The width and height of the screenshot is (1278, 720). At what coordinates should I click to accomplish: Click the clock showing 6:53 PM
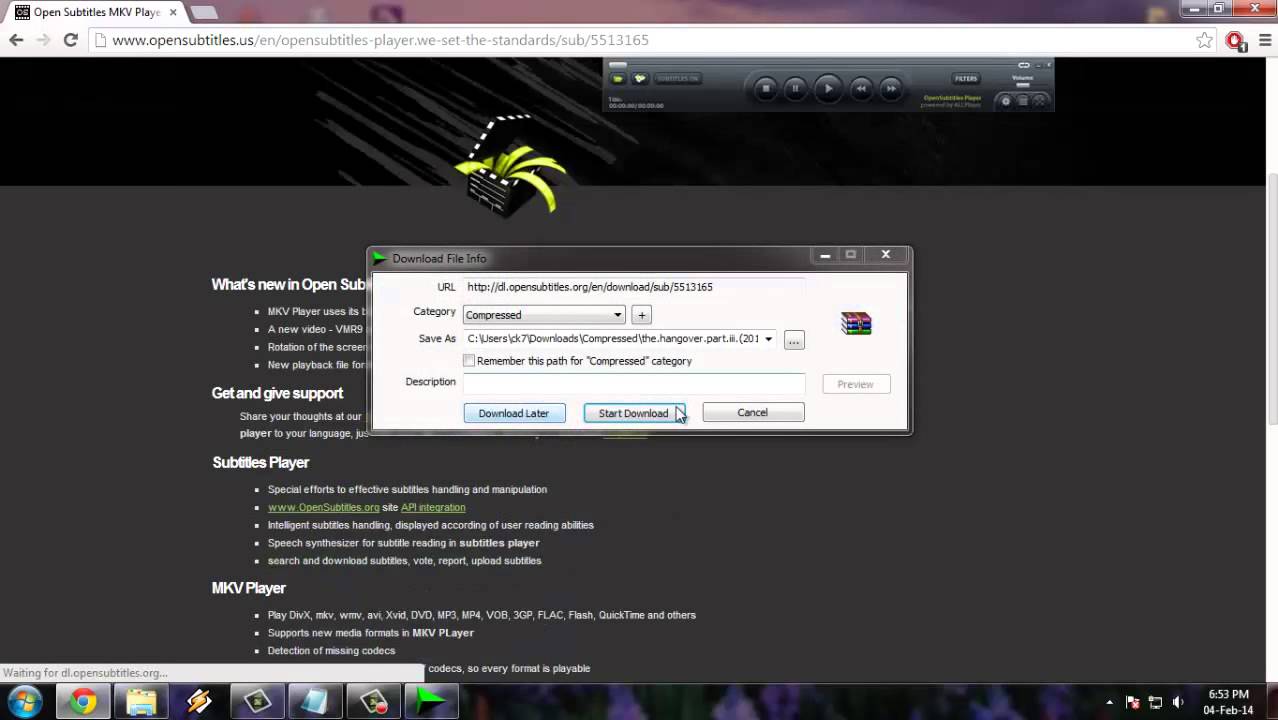[1229, 702]
